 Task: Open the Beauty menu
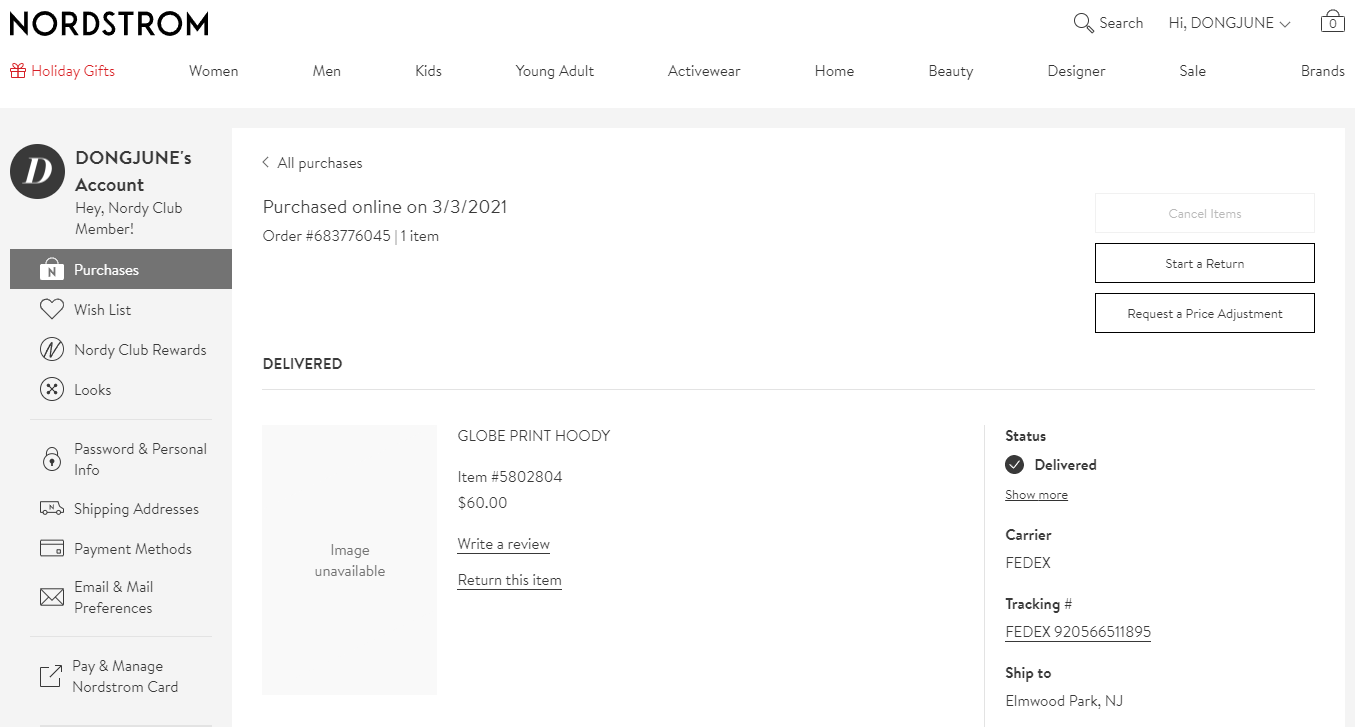(950, 71)
